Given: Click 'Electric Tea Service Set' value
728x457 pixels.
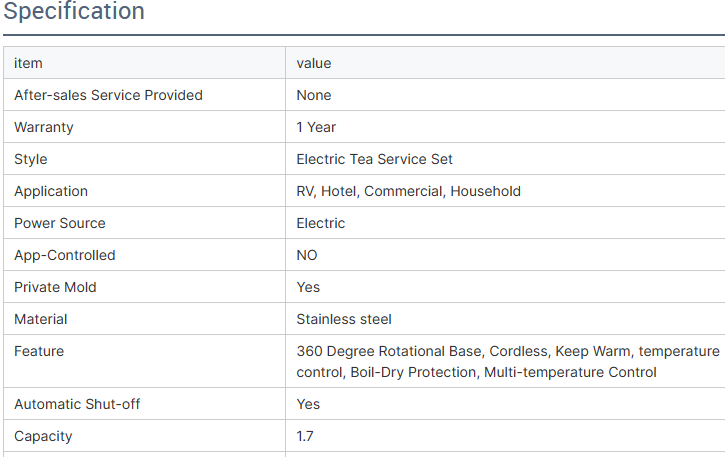Looking at the screenshot, I should (374, 159).
